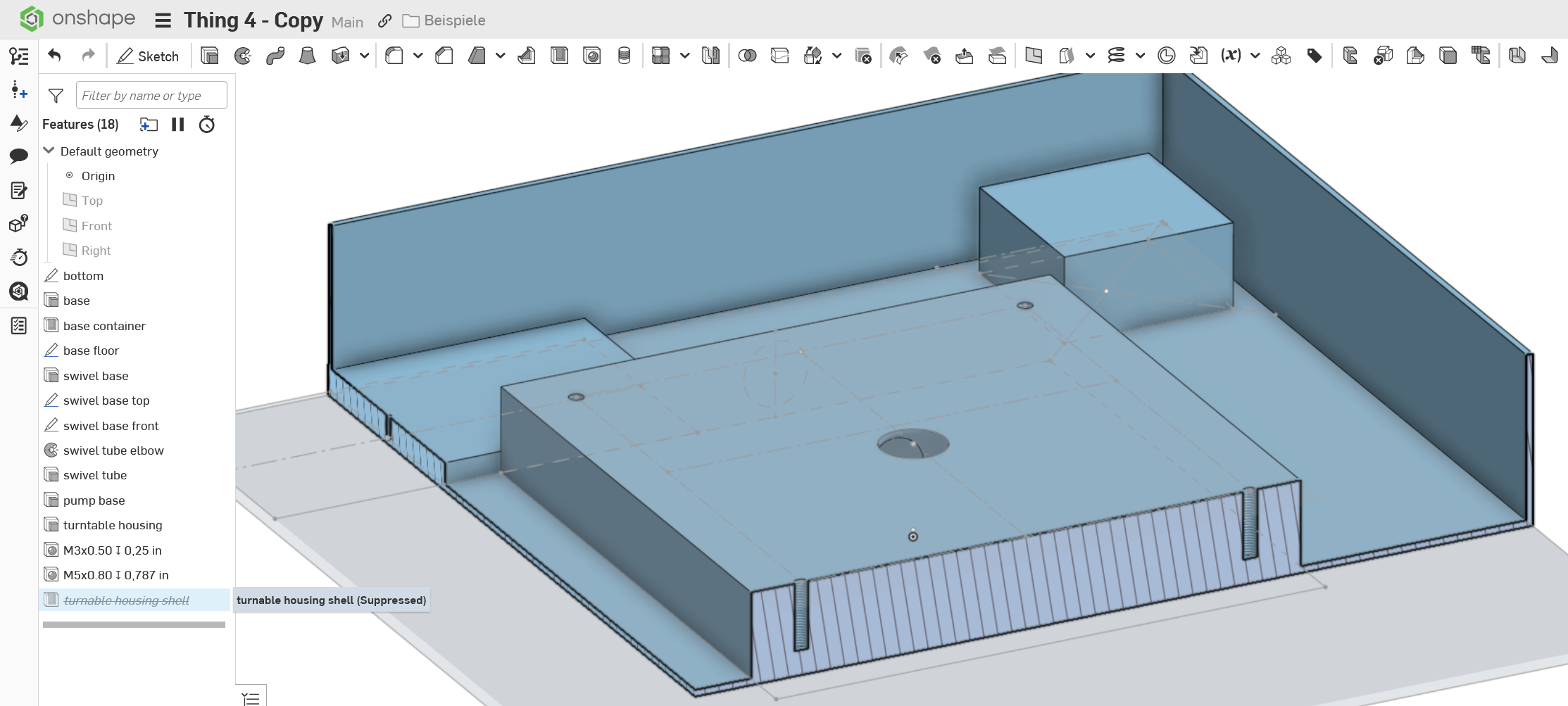Click the Undo arrow
1568x706 pixels.
coord(55,56)
